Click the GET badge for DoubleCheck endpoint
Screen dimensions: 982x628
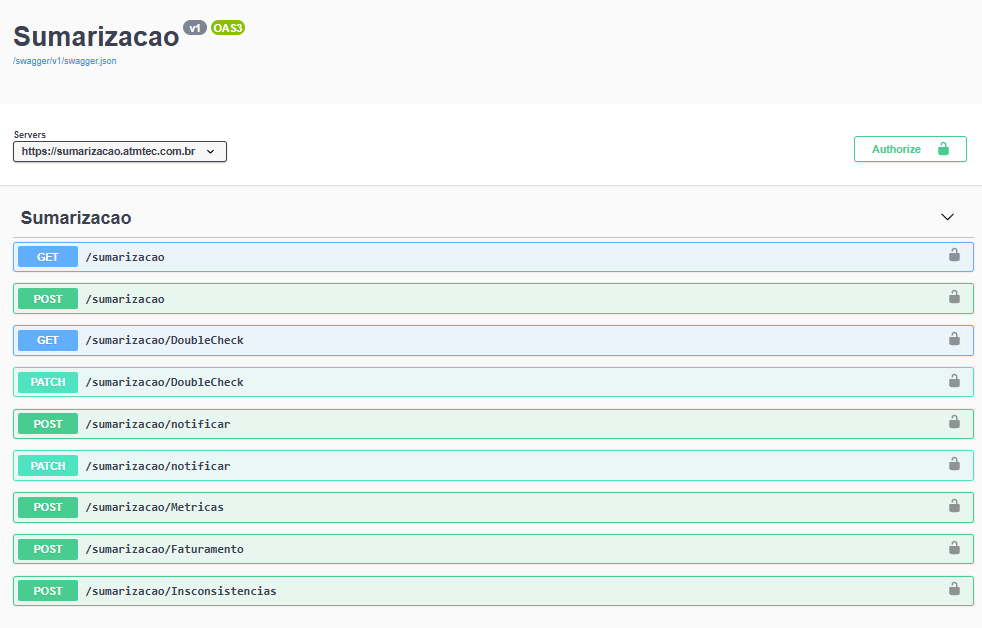[48, 340]
